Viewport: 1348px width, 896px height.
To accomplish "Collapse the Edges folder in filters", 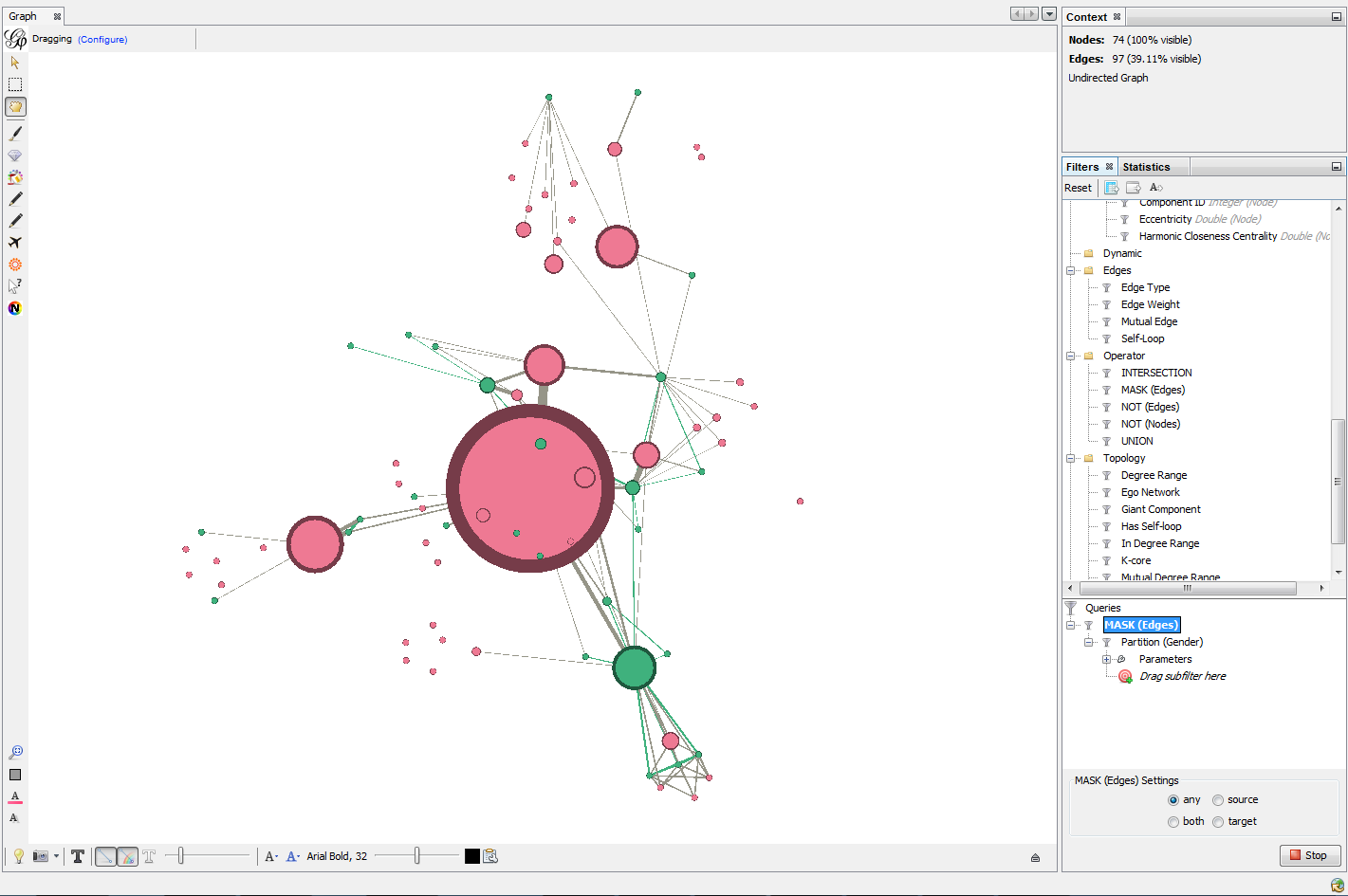I will [x=1071, y=270].
